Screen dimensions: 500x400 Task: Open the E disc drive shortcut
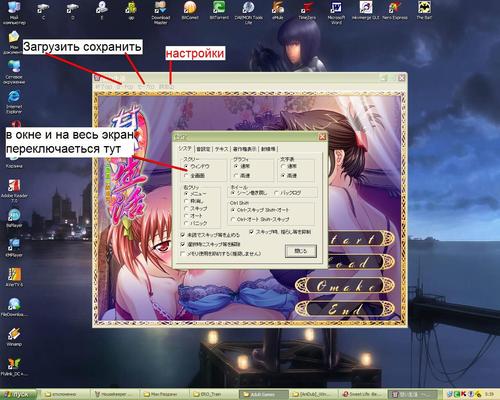pyautogui.click(x=102, y=11)
